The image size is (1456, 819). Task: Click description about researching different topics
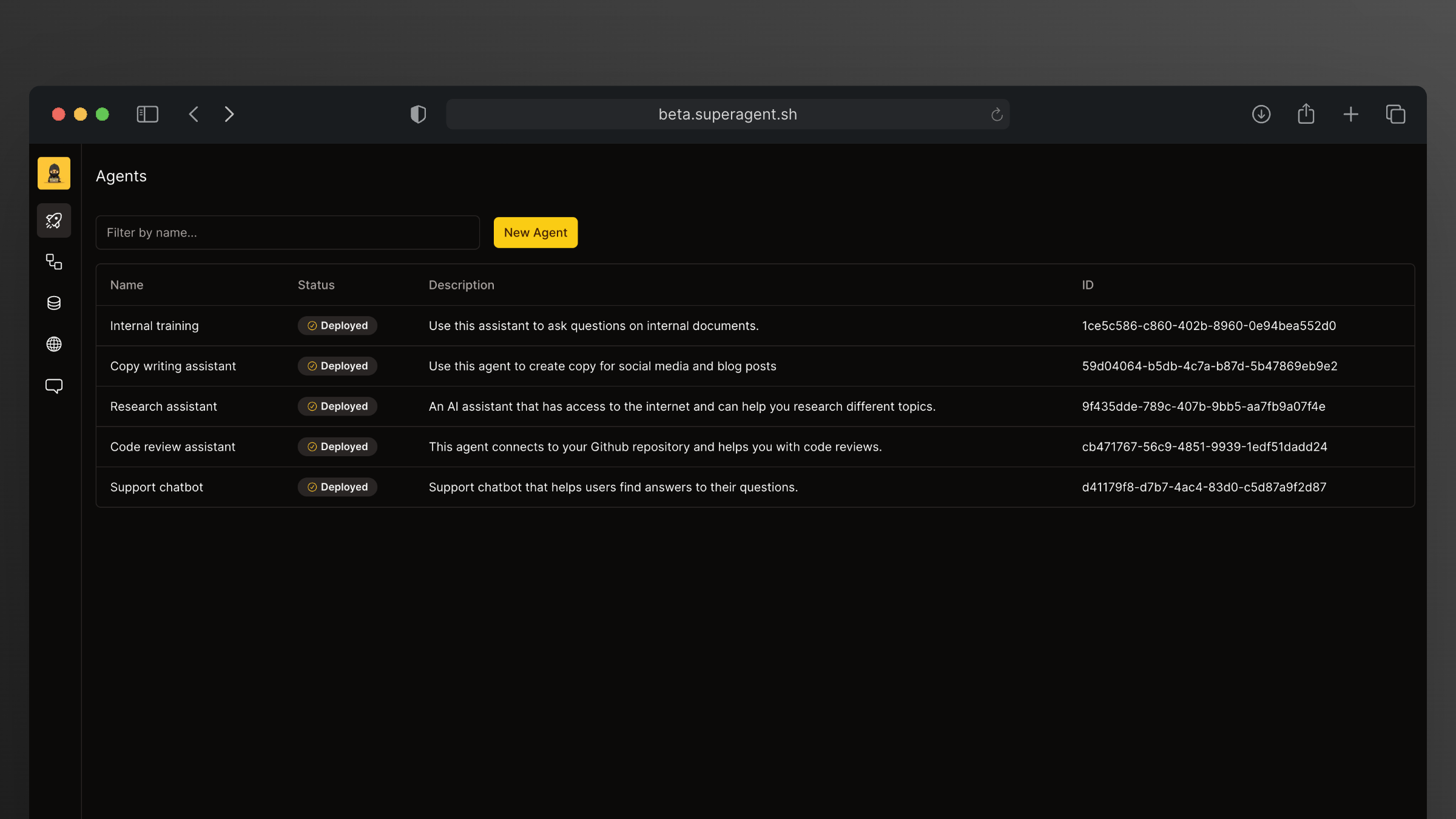[x=682, y=406]
